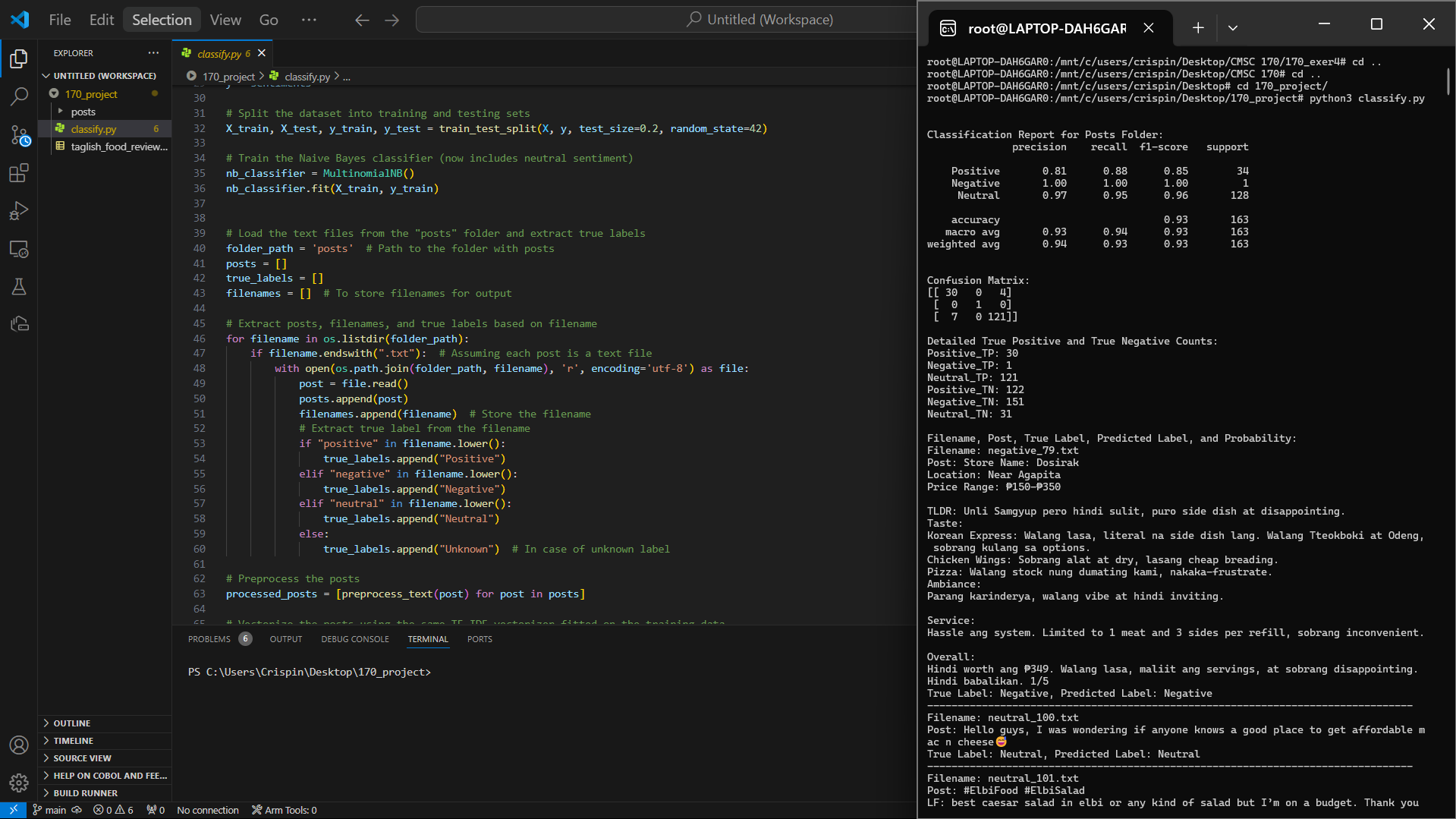The height and width of the screenshot is (819, 1456).
Task: Click the main branch status bar button
Action: [49, 810]
